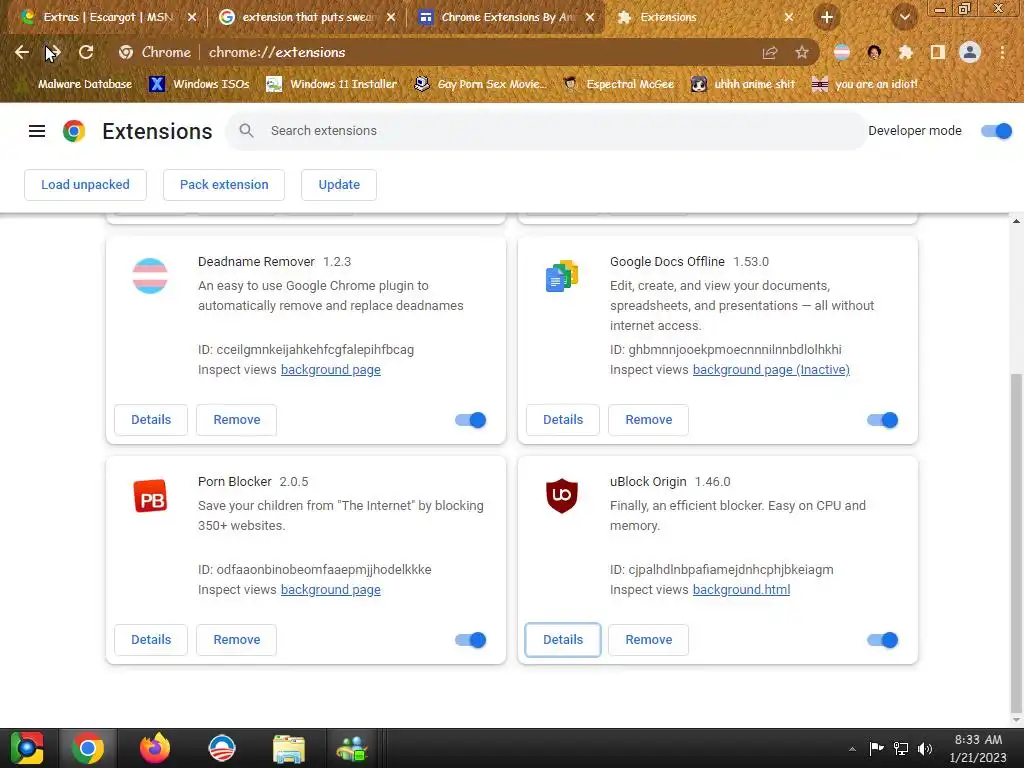The width and height of the screenshot is (1024, 768).
Task: Open background page (Inactive) link
Action: coord(771,370)
